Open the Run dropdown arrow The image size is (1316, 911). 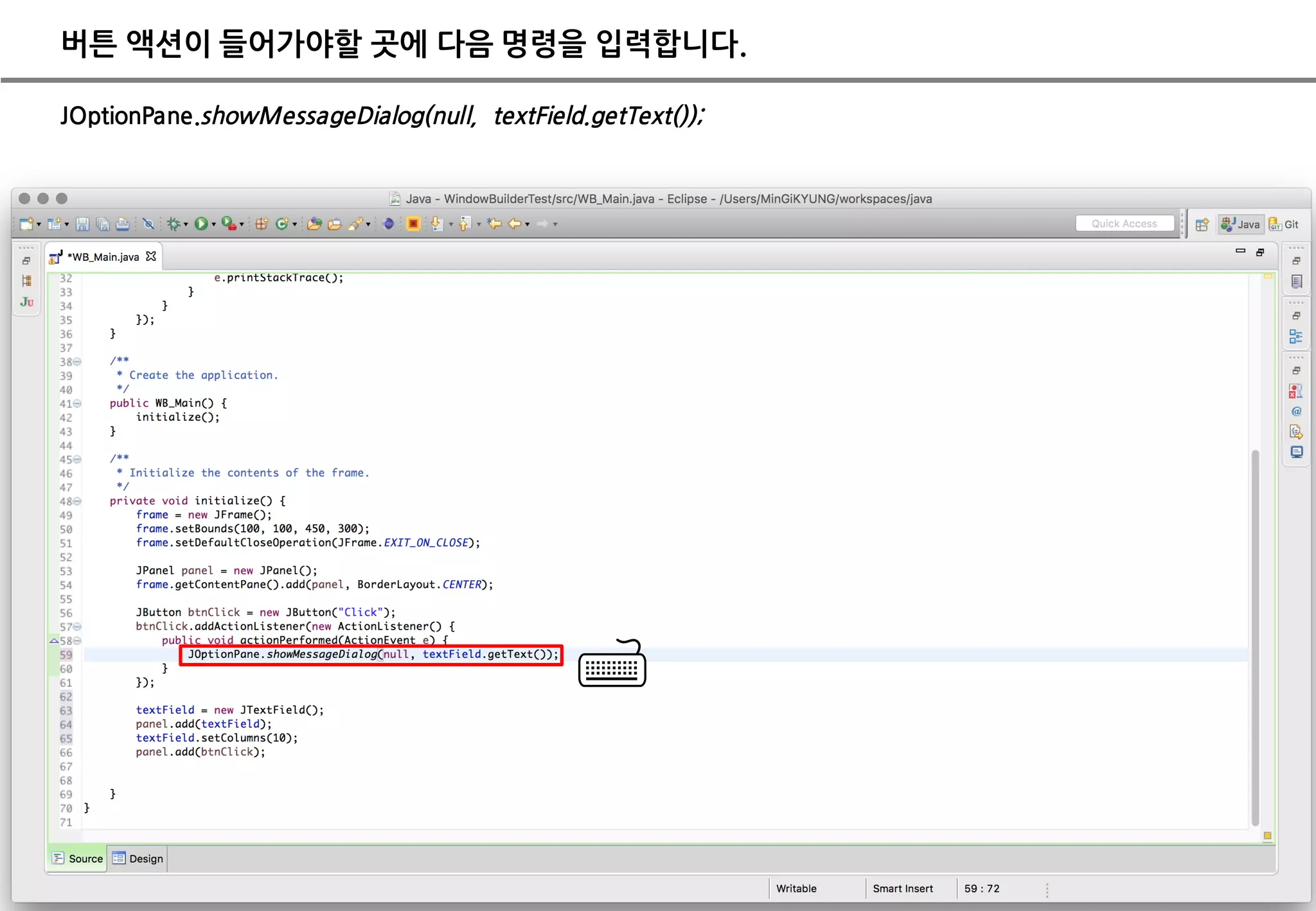213,224
